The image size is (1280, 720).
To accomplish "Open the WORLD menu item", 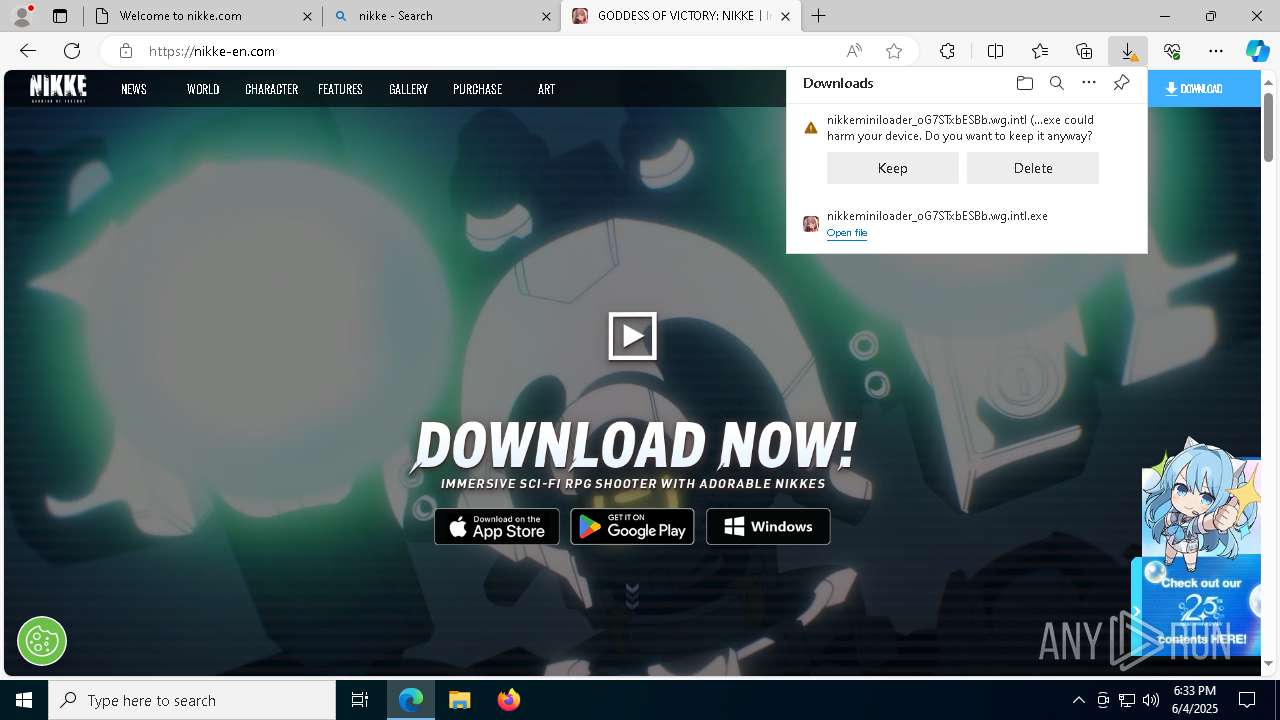I will click(203, 89).
